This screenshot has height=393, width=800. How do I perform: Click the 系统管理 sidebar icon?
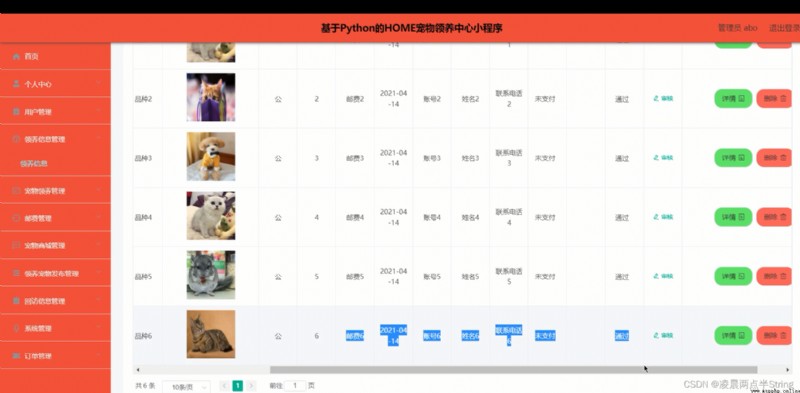[16, 328]
